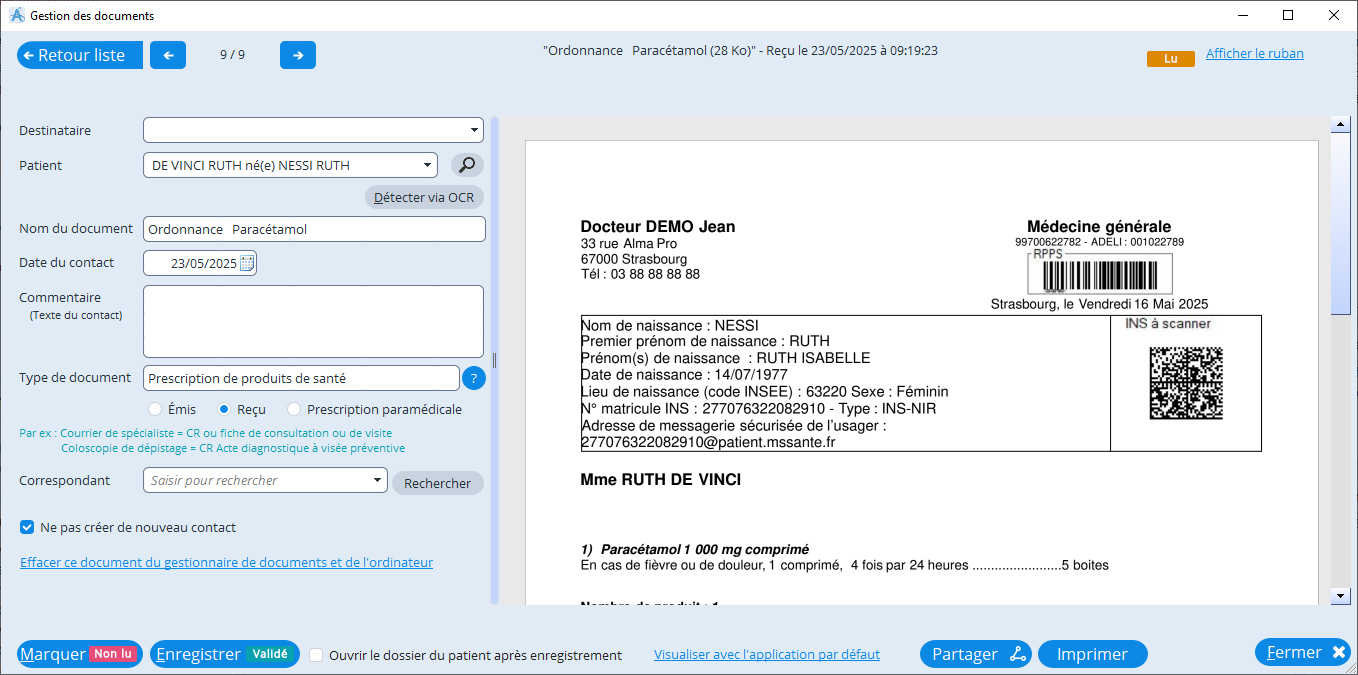The image size is (1358, 675).
Task: Select the Prescription paramédicale radio option
Action: tap(294, 409)
